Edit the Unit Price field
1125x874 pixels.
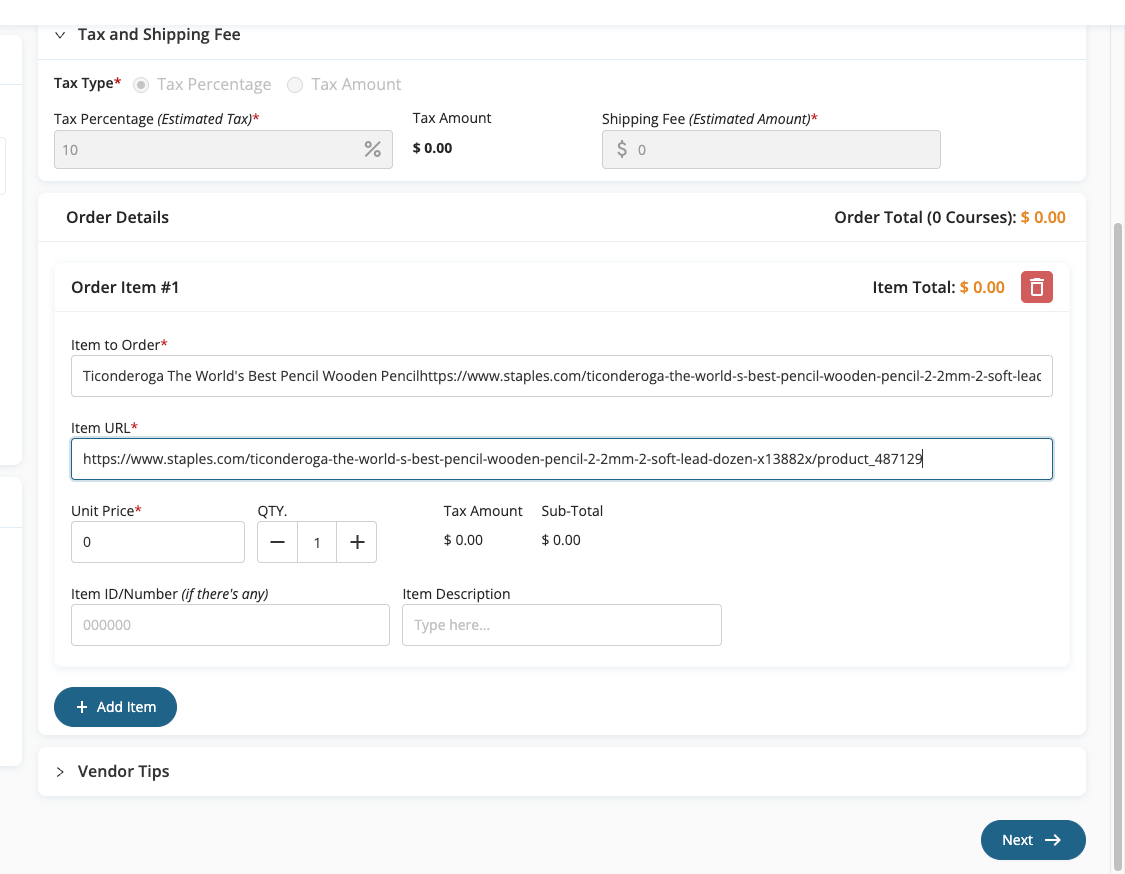[158, 542]
